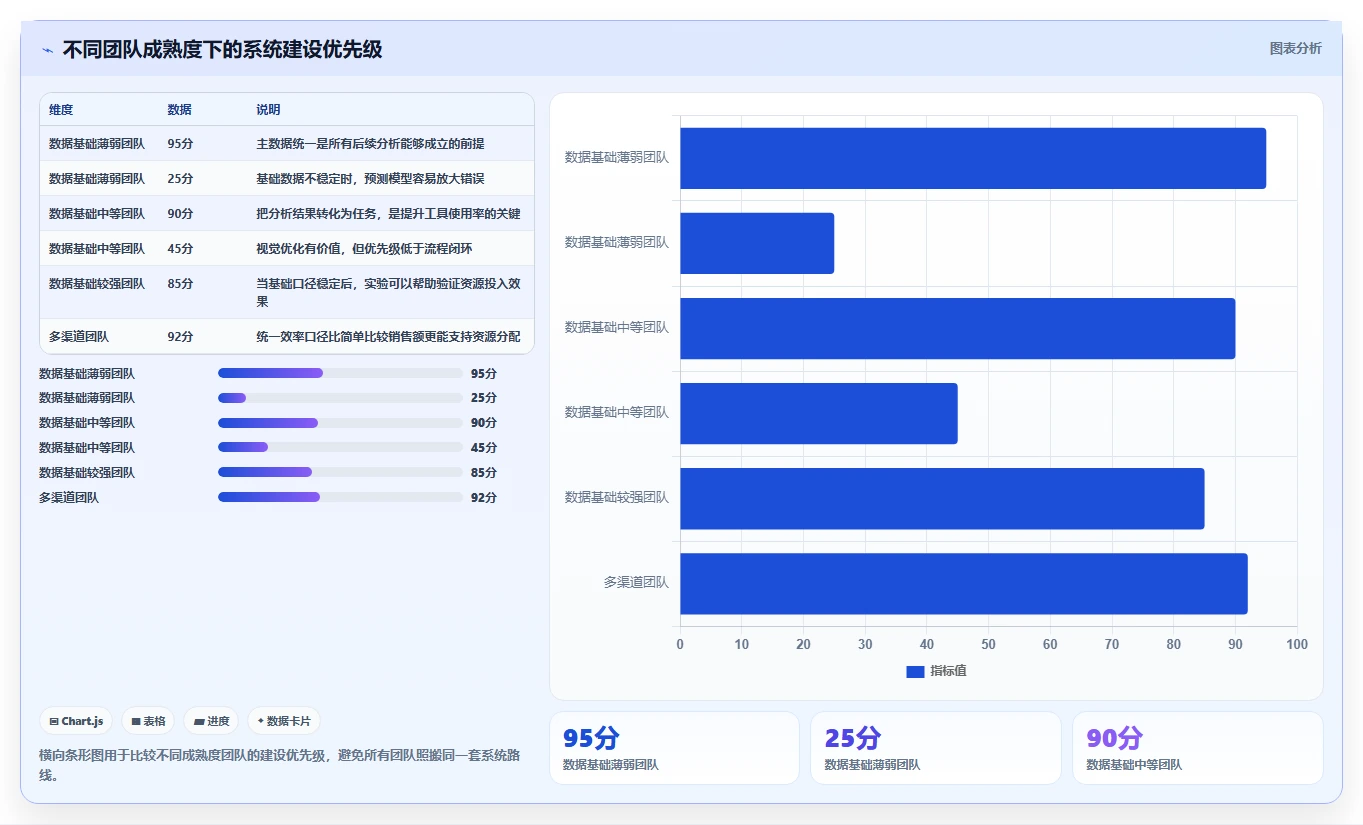Open the 95分 数据基础薄弱团队 stat card
The image size is (1363, 825).
(674, 748)
